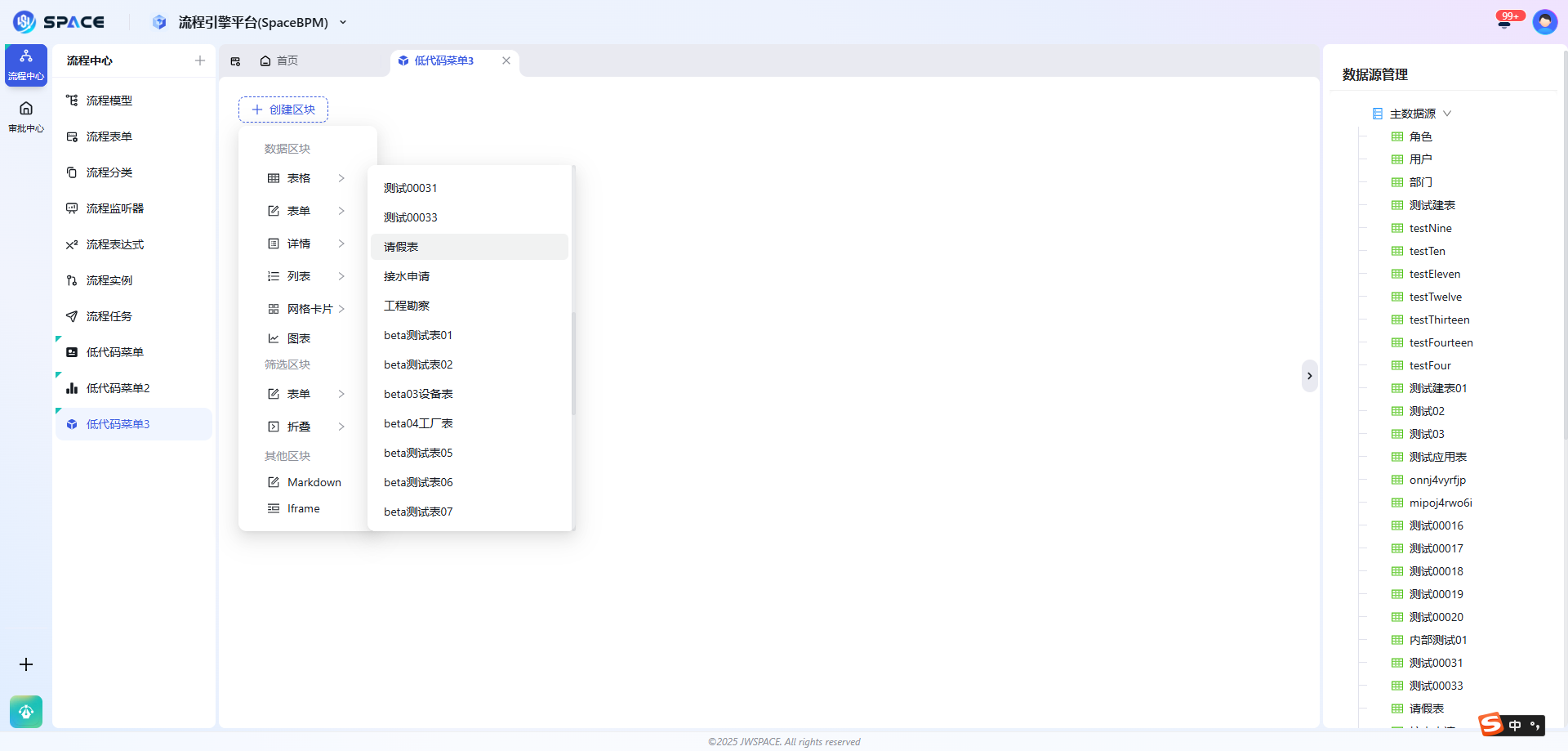Image resolution: width=1568 pixels, height=751 pixels.
Task: Select the Markdown block icon
Action: pos(274,482)
